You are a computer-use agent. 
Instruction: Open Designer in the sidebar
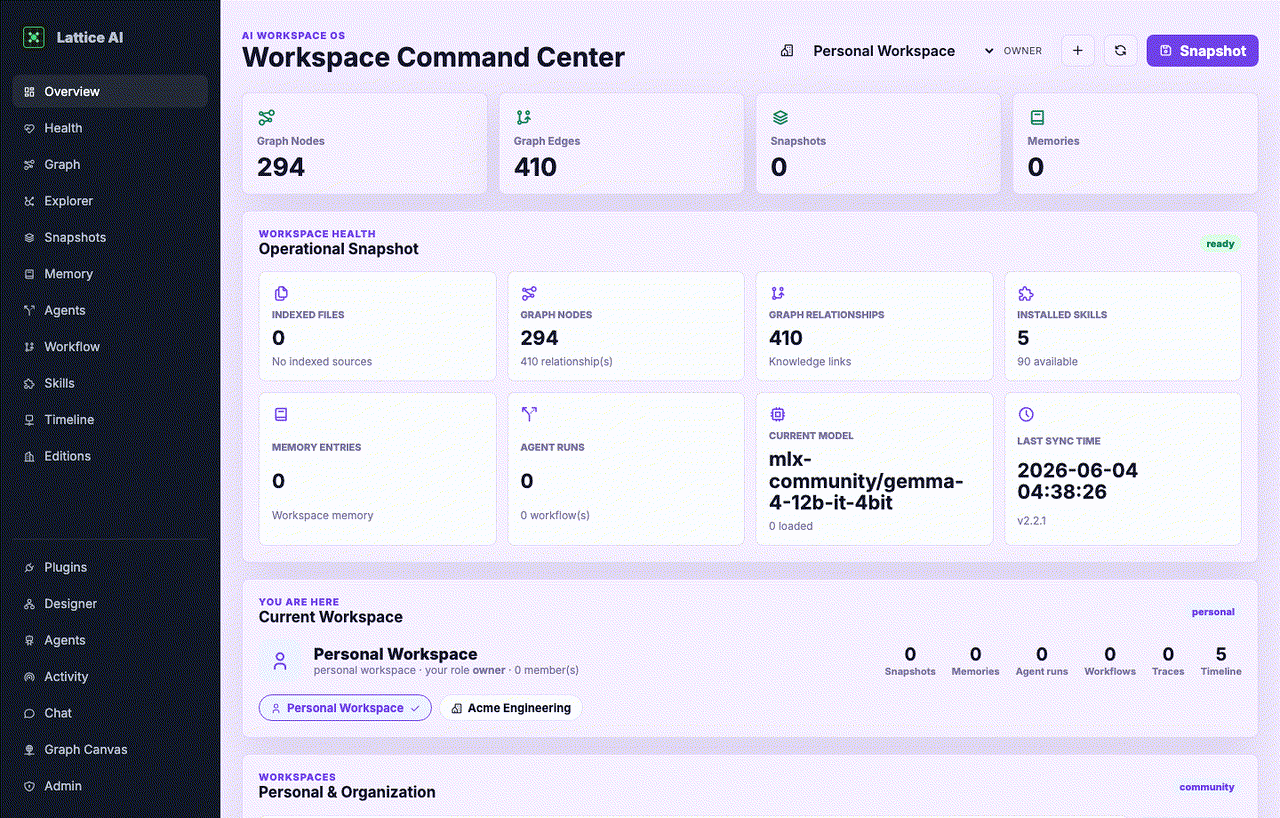point(110,604)
